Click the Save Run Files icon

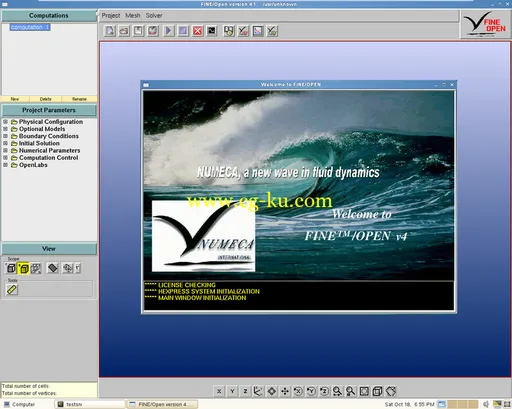153,31
